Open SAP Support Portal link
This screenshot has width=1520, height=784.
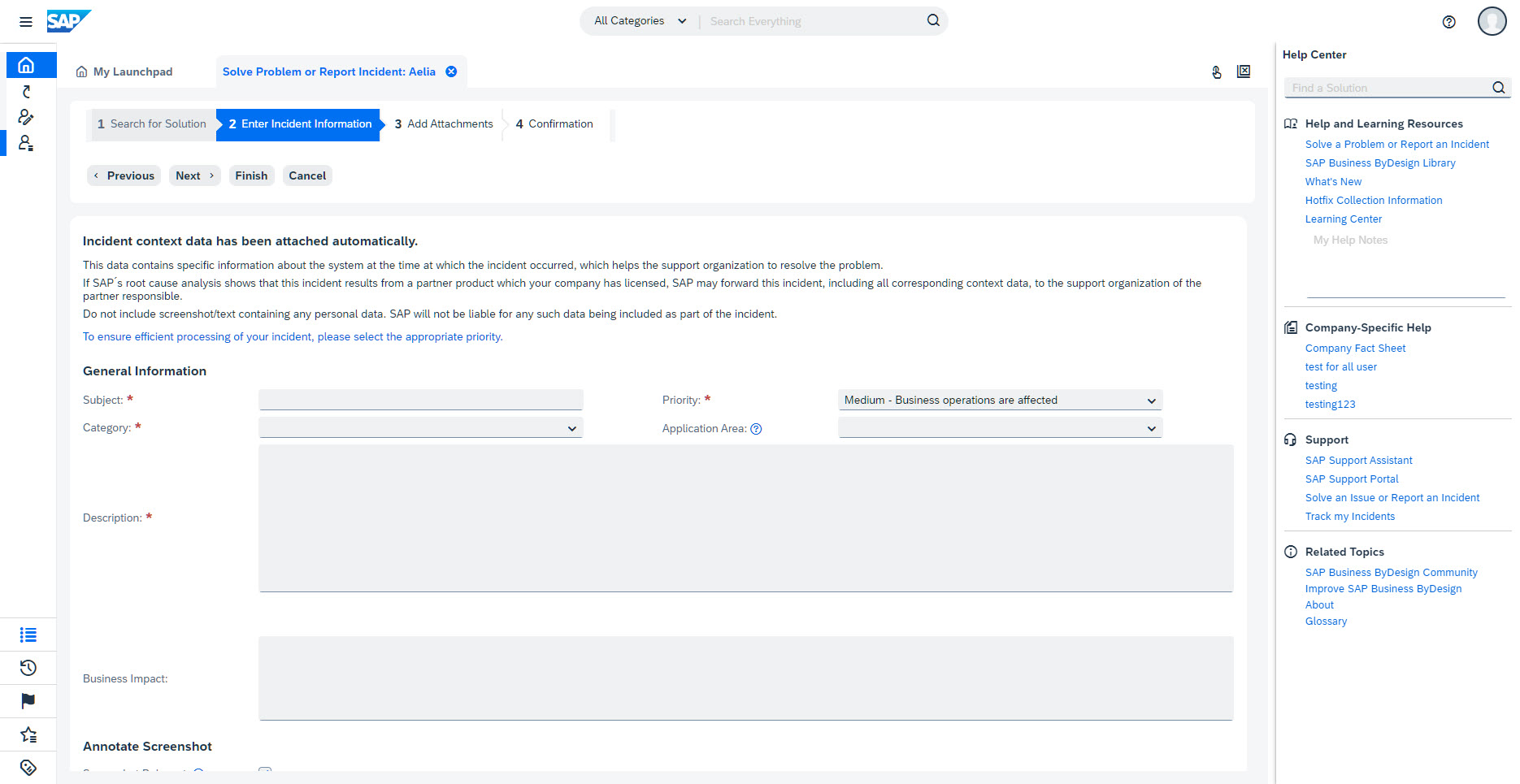click(x=1352, y=479)
